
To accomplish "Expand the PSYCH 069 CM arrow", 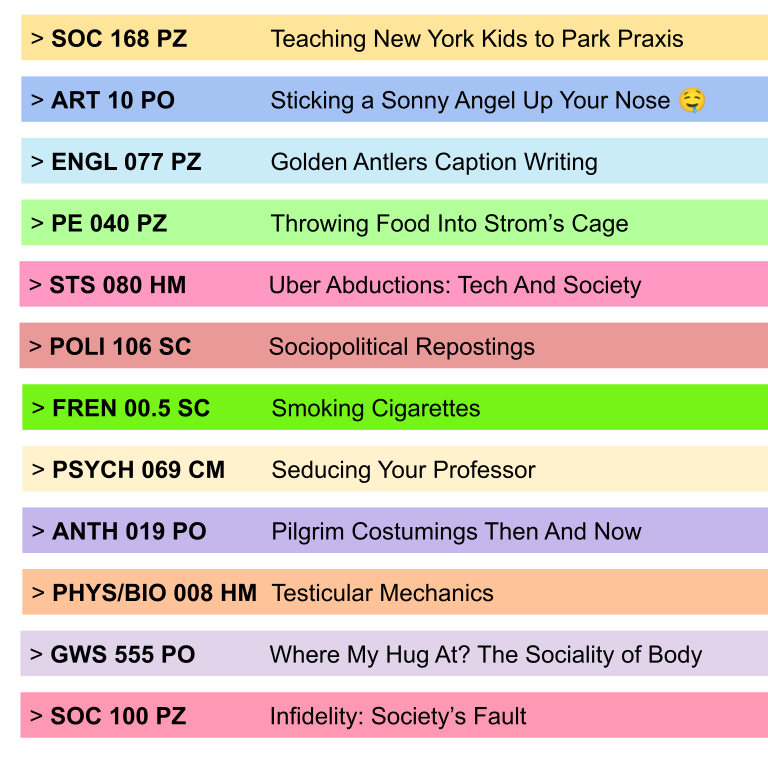I will coord(38,471).
